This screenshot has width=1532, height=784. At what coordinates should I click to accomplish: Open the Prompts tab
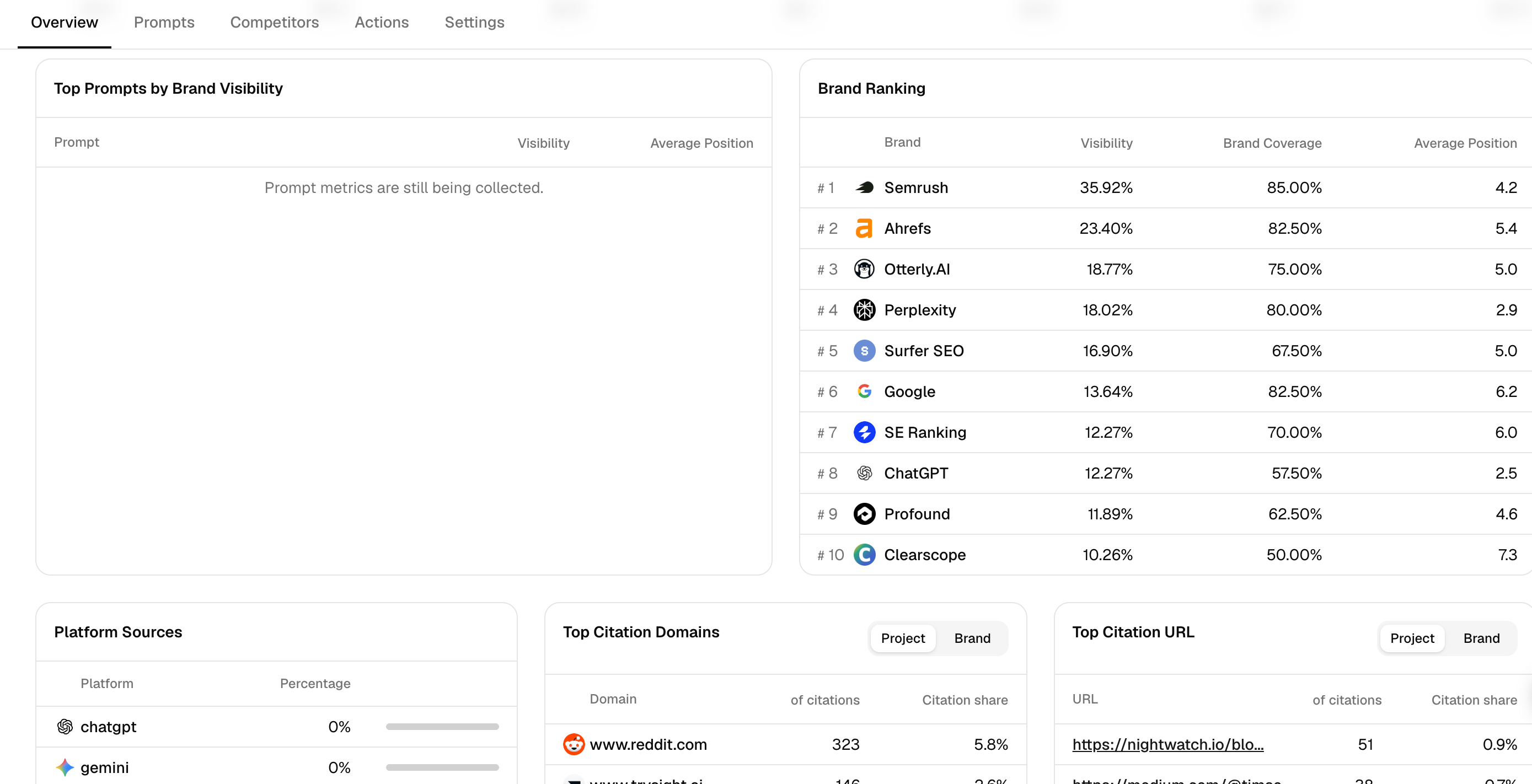[x=164, y=23]
